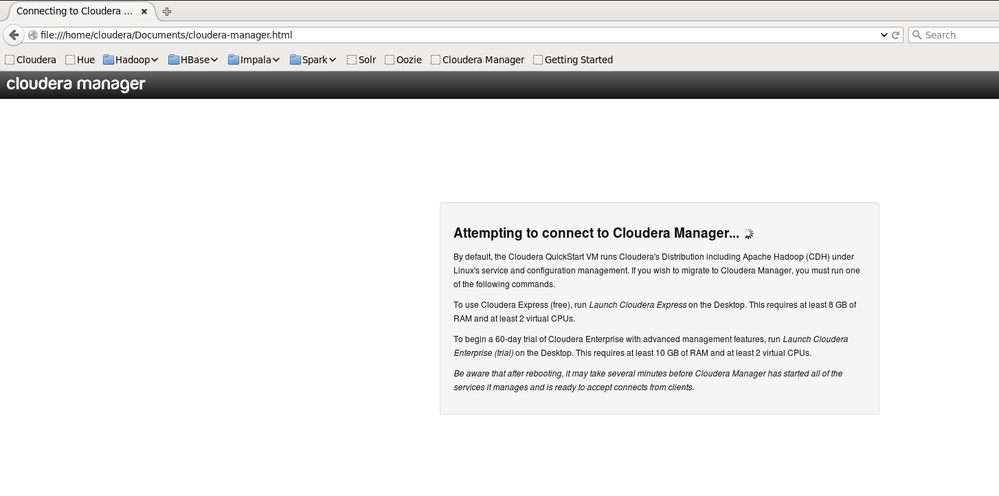Expand the Impala bookmarks folder
This screenshot has width=999, height=496.
tap(254, 60)
